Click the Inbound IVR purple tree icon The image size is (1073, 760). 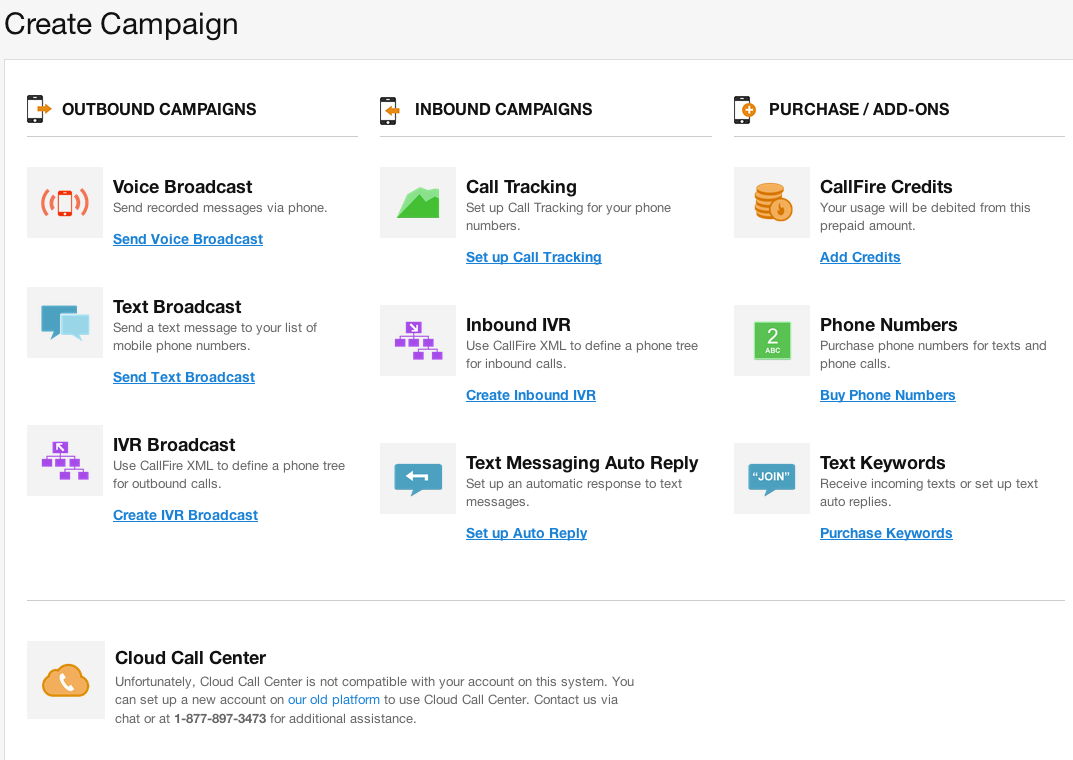click(x=418, y=341)
